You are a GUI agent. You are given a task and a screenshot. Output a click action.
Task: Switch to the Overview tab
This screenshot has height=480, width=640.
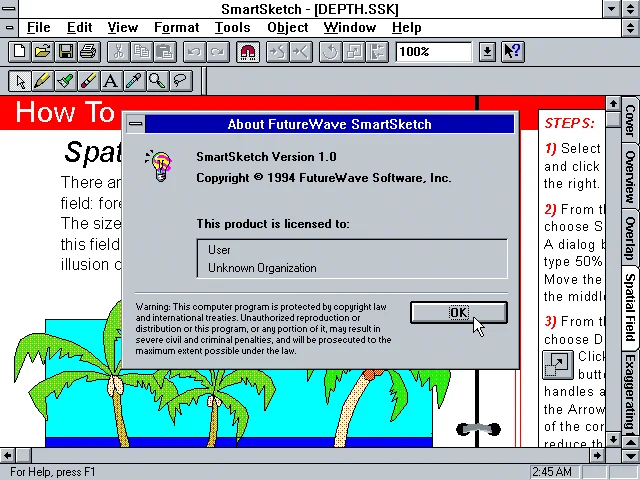click(630, 176)
